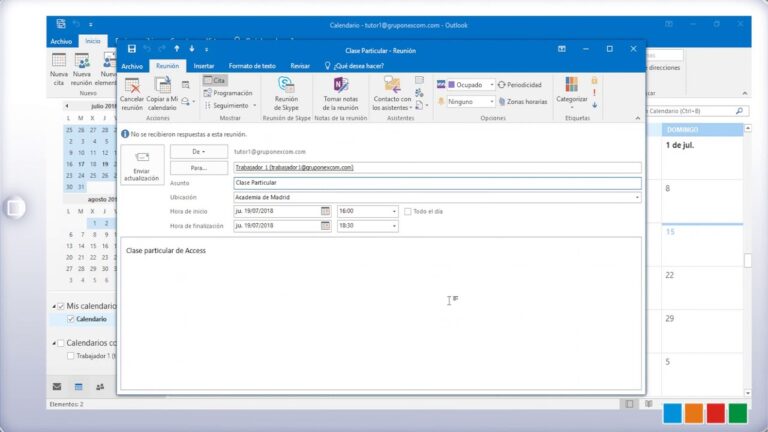Check the Calendarios compartidos group checkbox

click(61, 343)
